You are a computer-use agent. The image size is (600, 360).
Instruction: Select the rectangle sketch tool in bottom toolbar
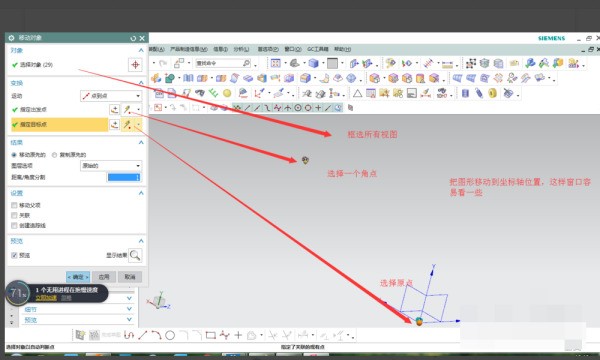(x=210, y=336)
